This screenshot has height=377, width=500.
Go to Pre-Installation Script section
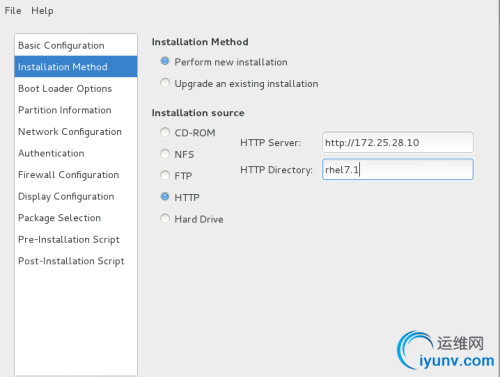tap(76, 239)
